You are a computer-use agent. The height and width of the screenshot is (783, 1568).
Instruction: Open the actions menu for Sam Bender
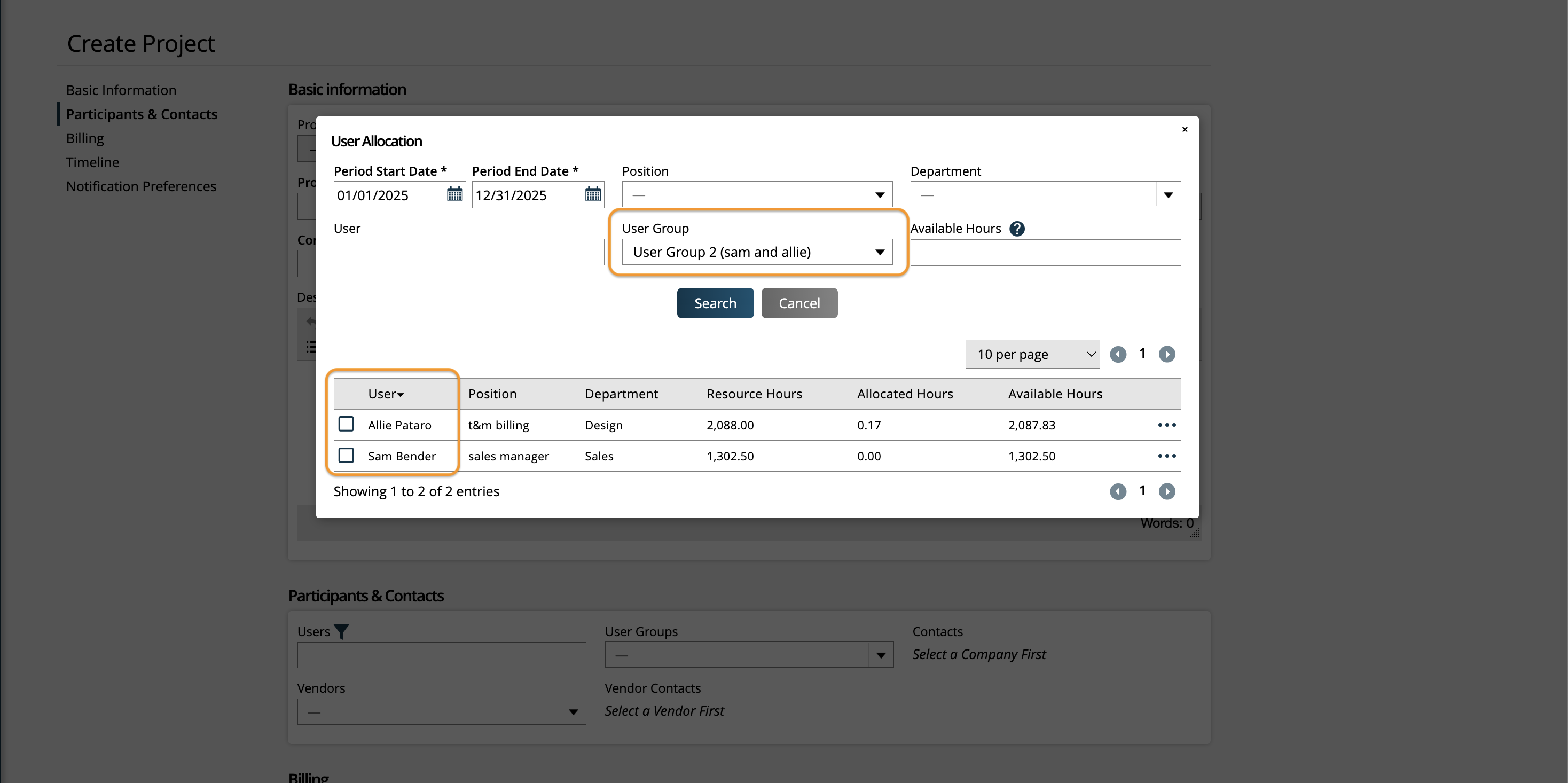(1166, 456)
